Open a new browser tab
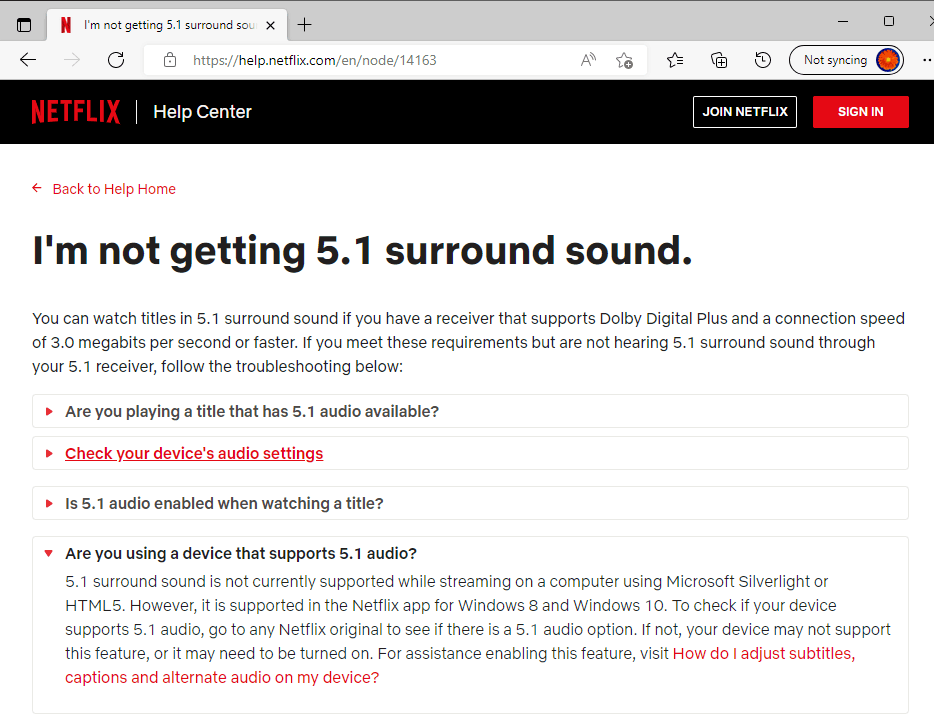This screenshot has width=934, height=718. point(304,25)
